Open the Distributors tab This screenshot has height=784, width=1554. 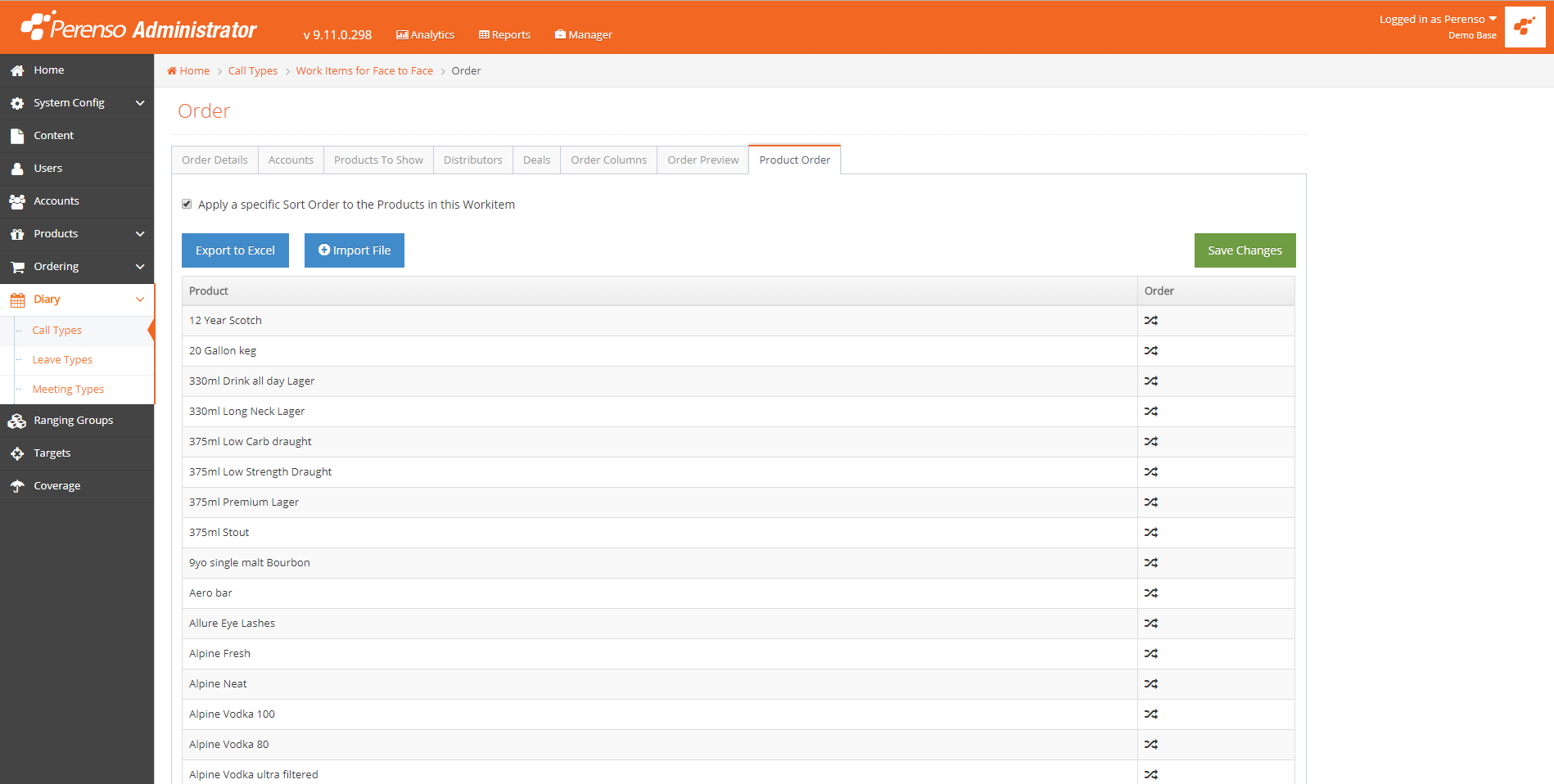click(x=473, y=160)
